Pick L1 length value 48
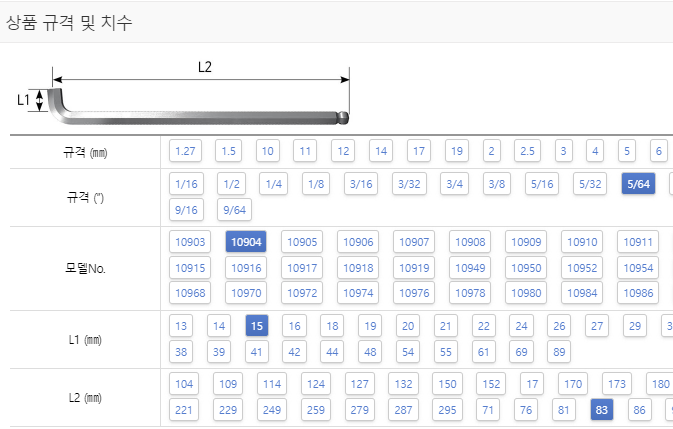Viewport: 673px width, 429px height. click(x=370, y=352)
